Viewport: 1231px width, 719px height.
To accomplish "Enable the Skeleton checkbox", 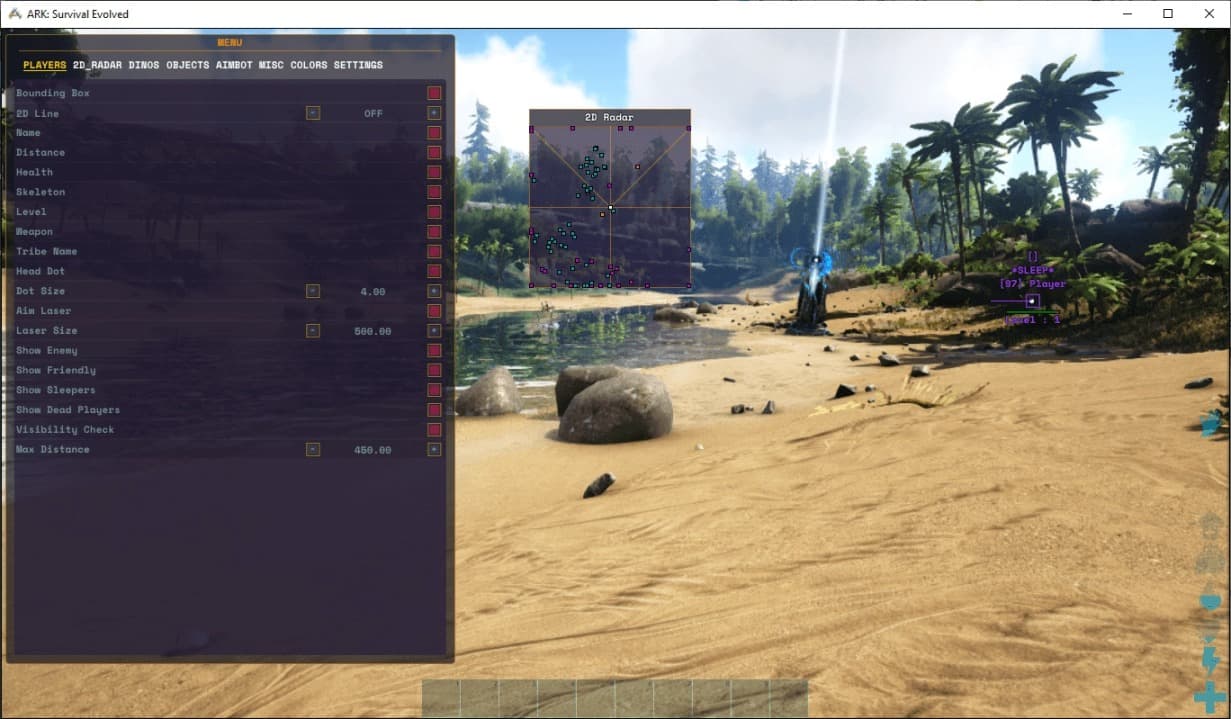I will pyautogui.click(x=434, y=192).
